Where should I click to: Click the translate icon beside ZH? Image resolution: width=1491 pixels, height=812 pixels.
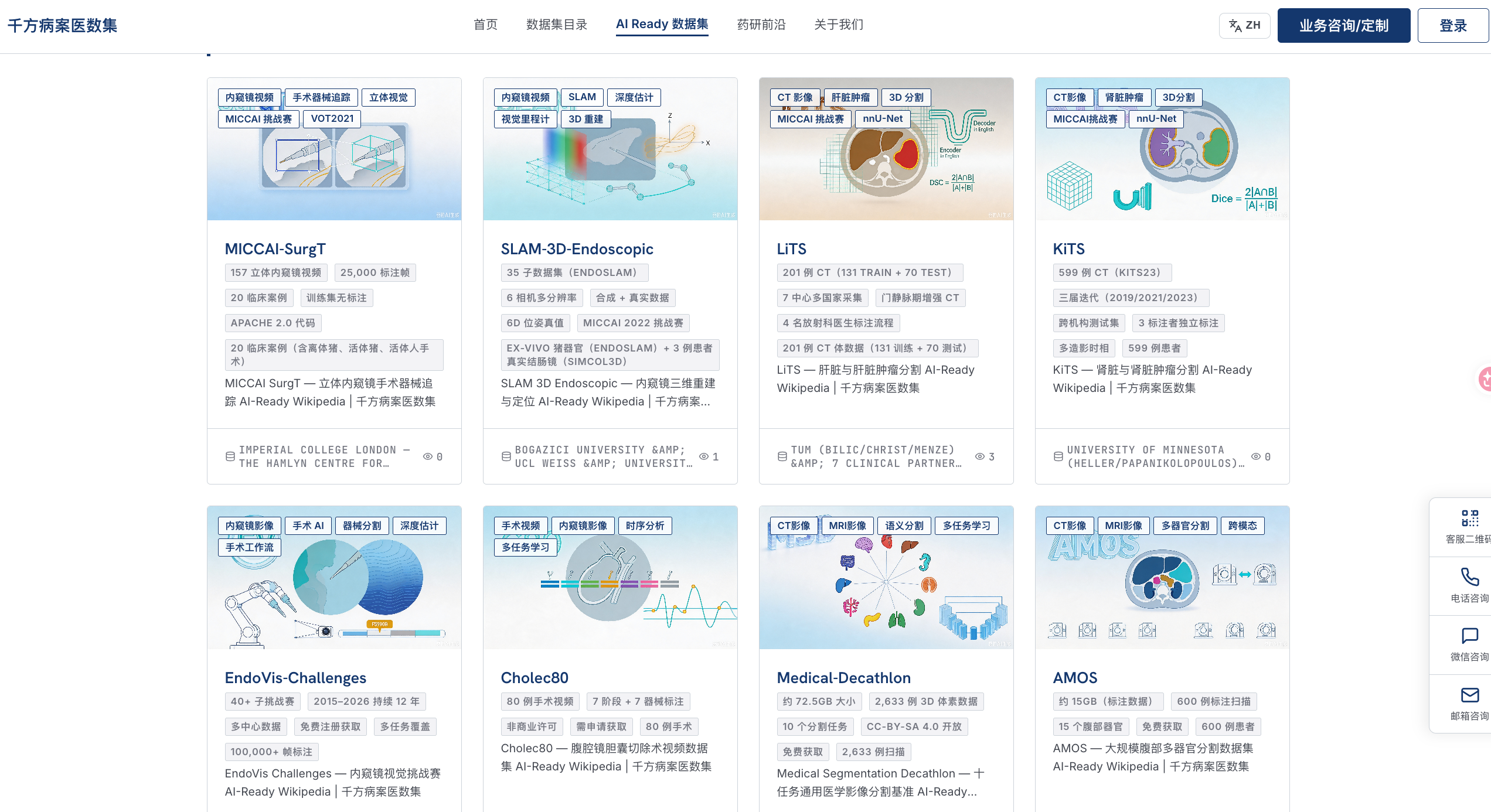1235,25
